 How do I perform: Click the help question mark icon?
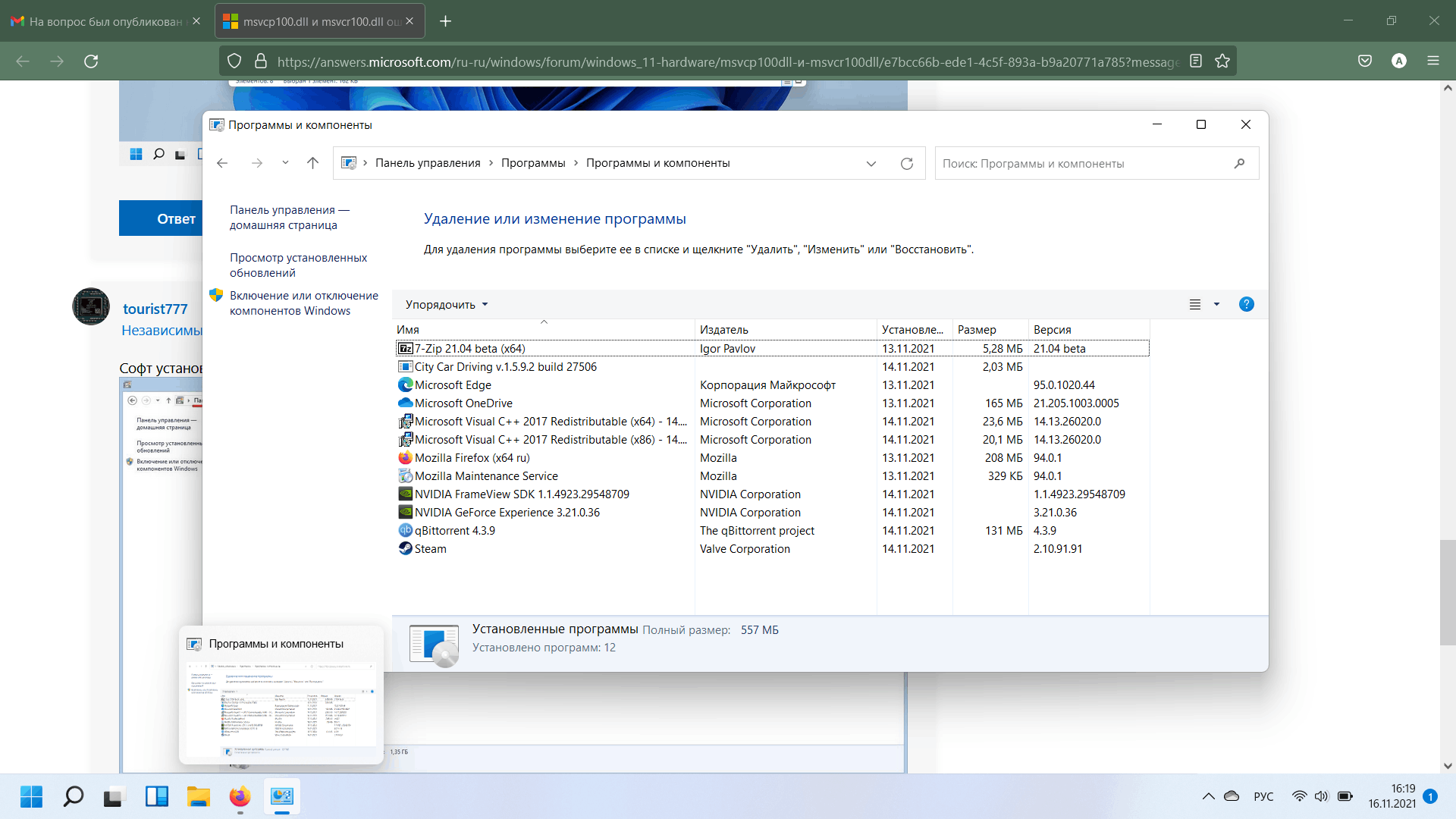[1246, 305]
